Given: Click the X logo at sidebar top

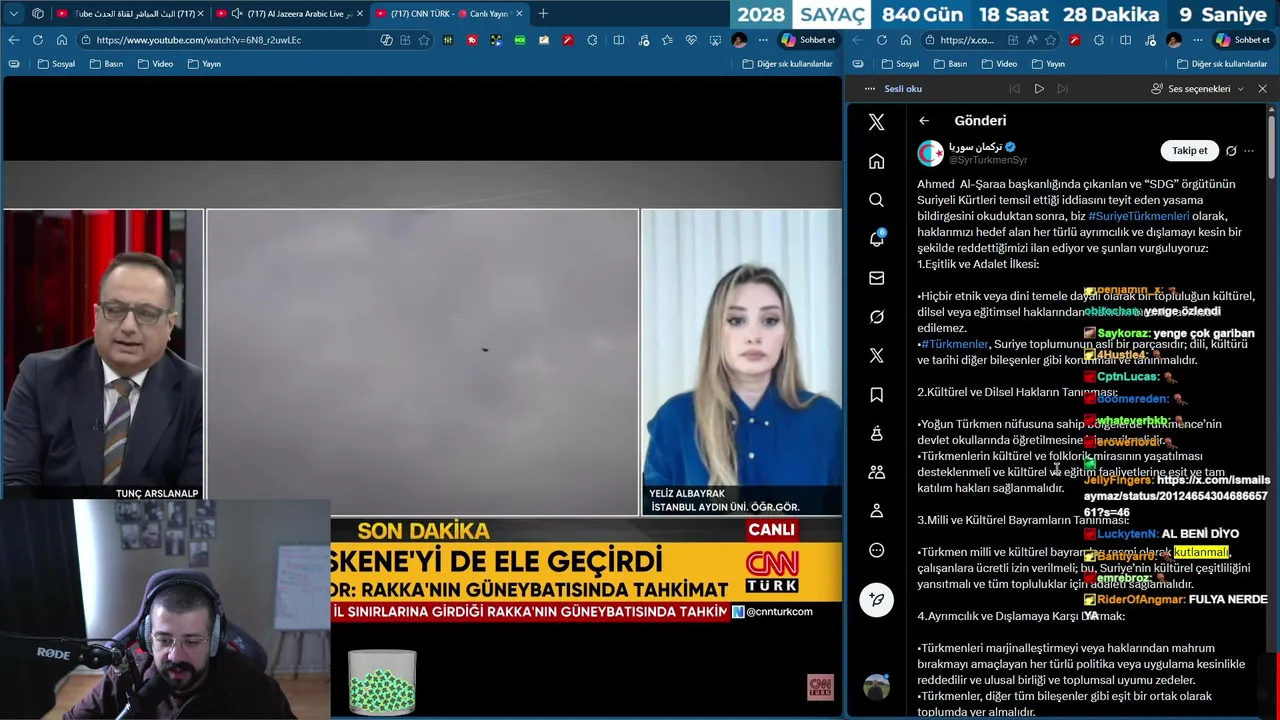Looking at the screenshot, I should [x=876, y=122].
